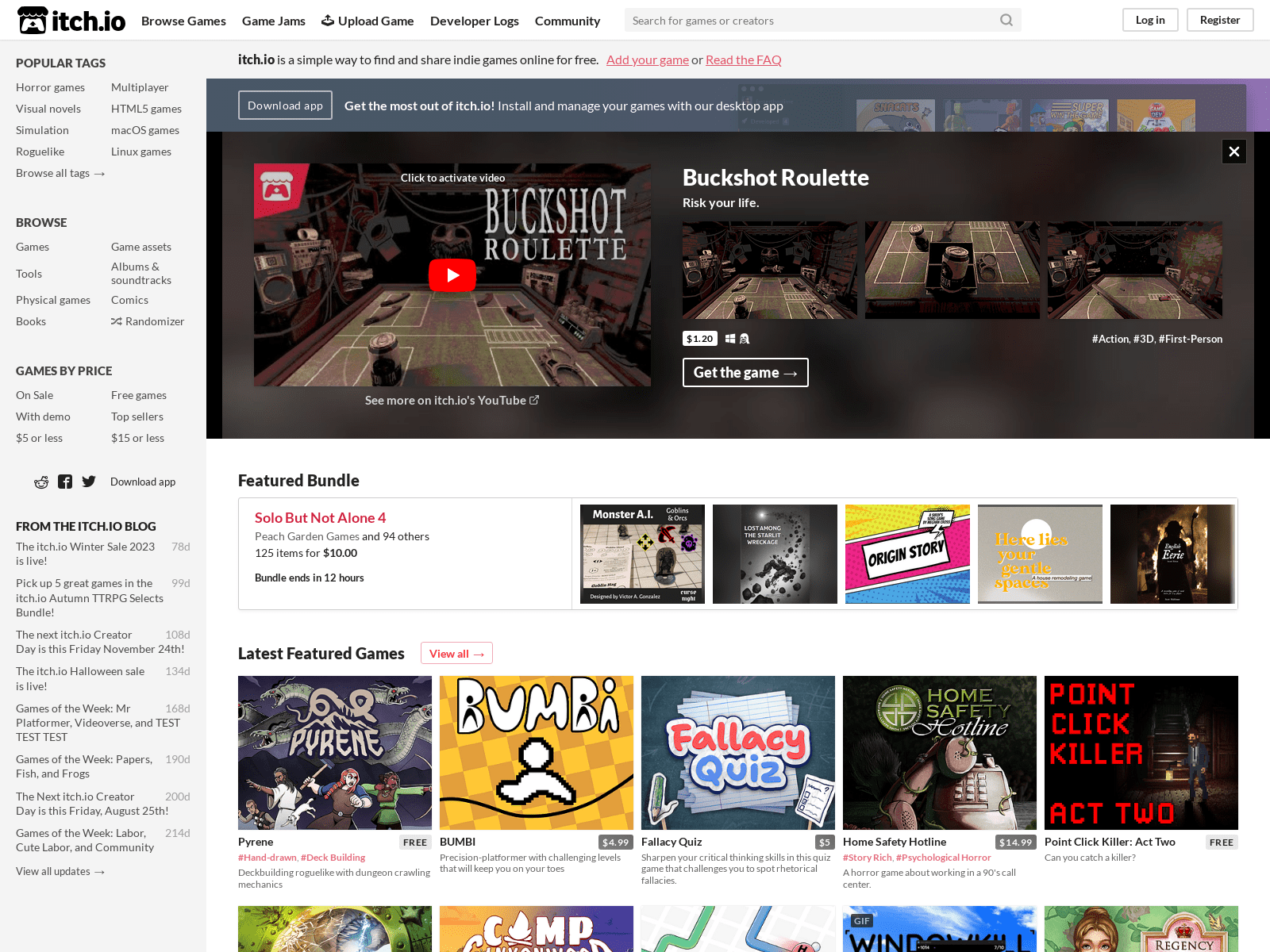The width and height of the screenshot is (1270, 952).
Task: Open Developer Logs
Action: coord(475,21)
